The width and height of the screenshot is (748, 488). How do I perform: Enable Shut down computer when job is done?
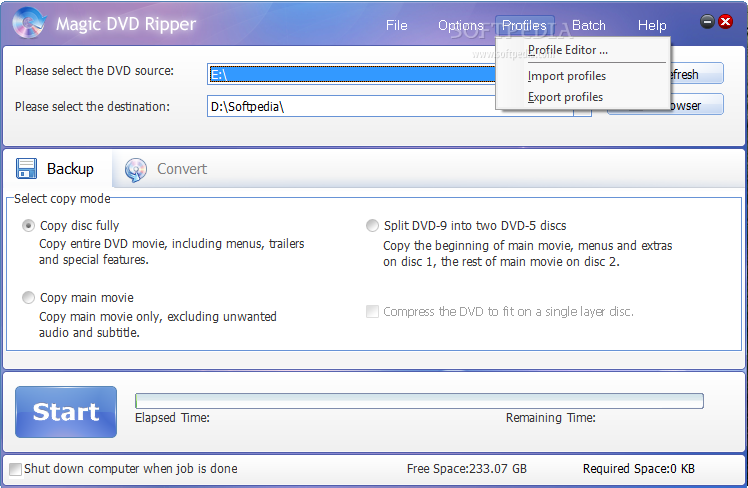tap(15, 469)
